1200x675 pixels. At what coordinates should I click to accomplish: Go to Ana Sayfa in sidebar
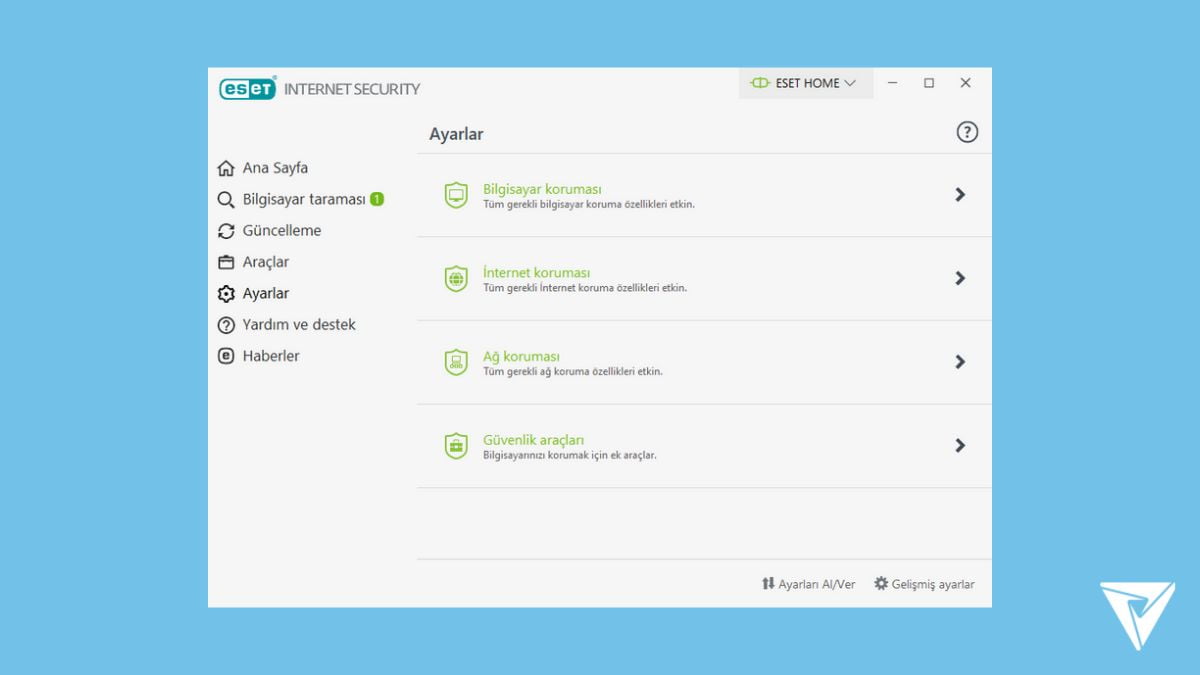click(274, 168)
